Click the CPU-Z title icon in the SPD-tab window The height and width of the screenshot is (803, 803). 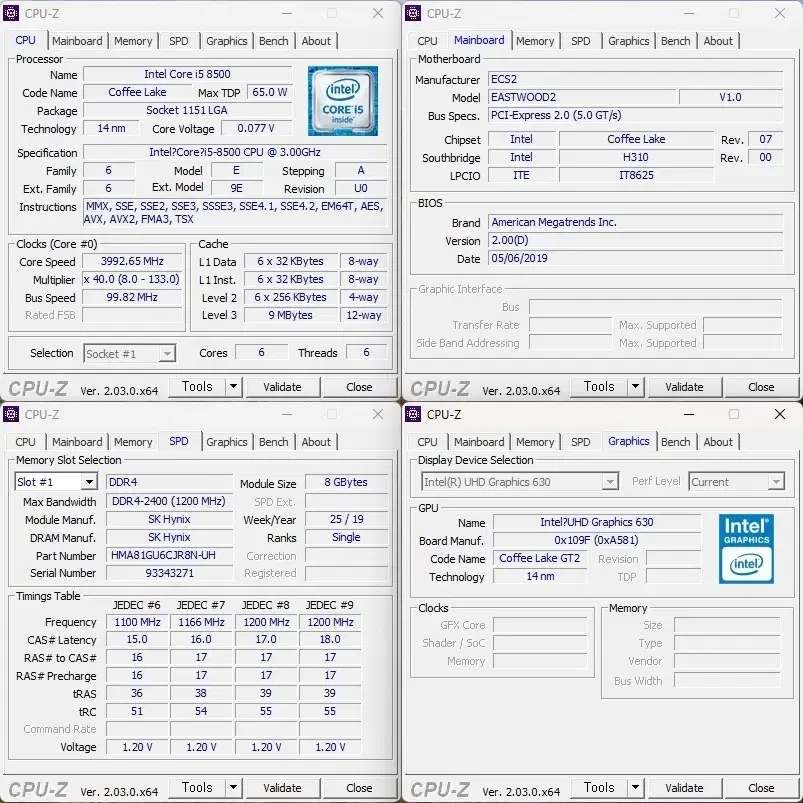point(11,414)
